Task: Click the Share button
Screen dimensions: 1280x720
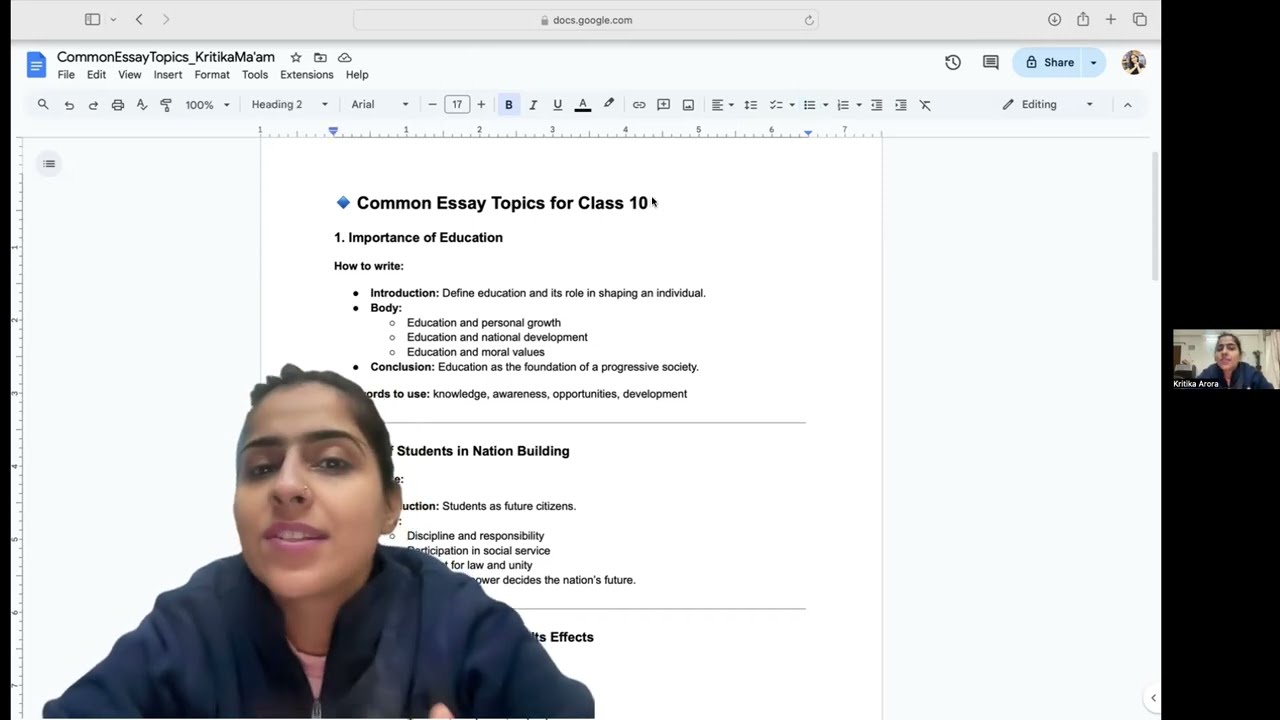Action: click(1047, 62)
